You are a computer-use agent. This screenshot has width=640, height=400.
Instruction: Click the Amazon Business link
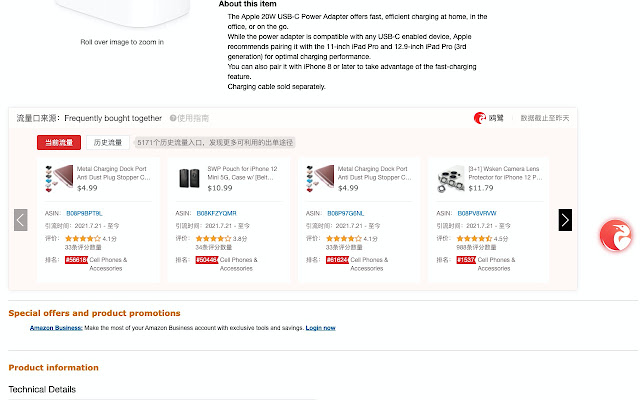[x=55, y=328]
